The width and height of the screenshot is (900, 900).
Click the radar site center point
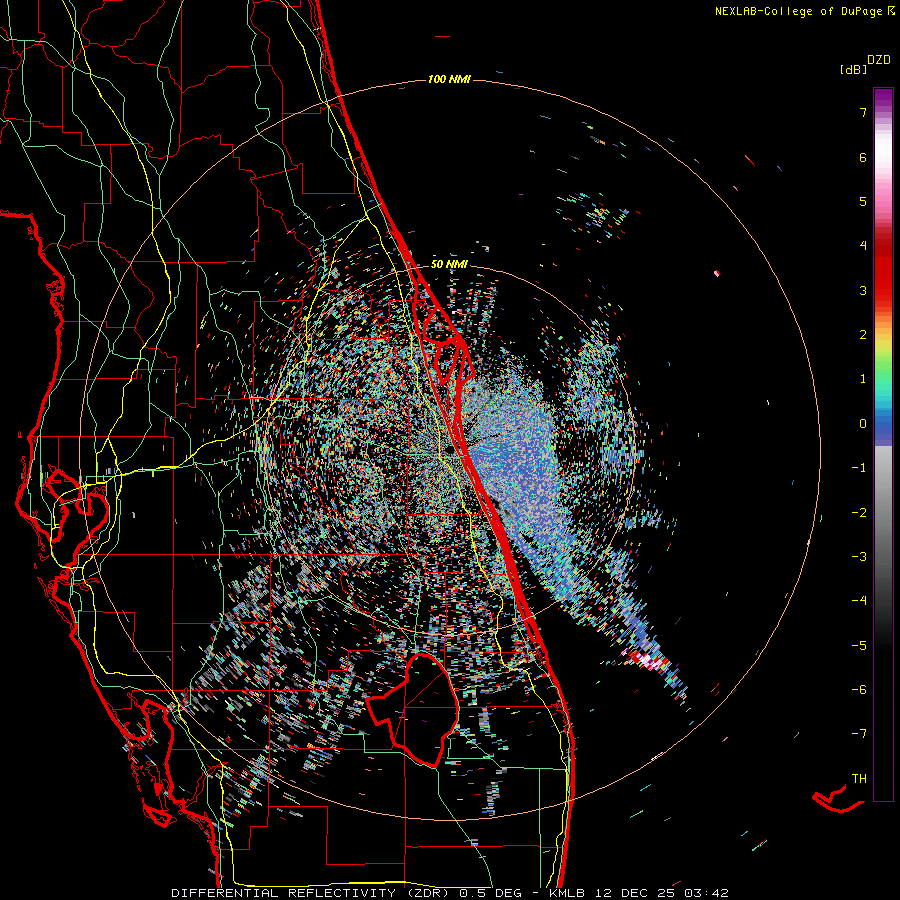point(449,449)
